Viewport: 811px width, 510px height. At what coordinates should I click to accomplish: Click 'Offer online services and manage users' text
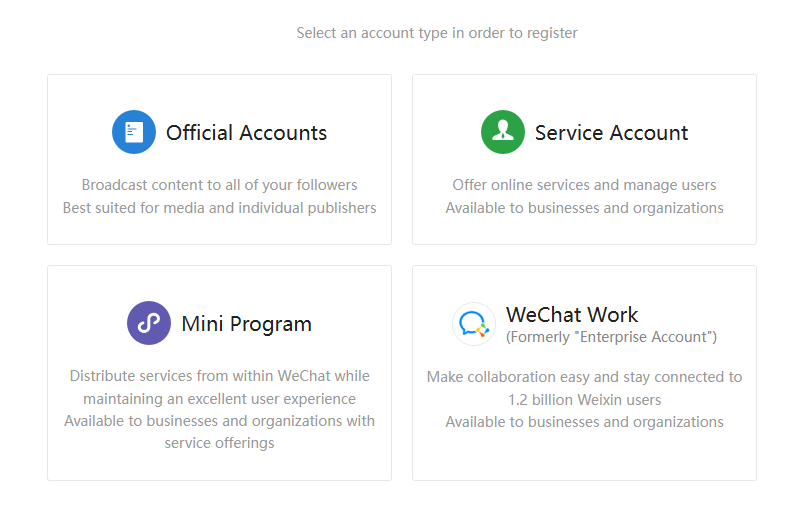pos(584,185)
